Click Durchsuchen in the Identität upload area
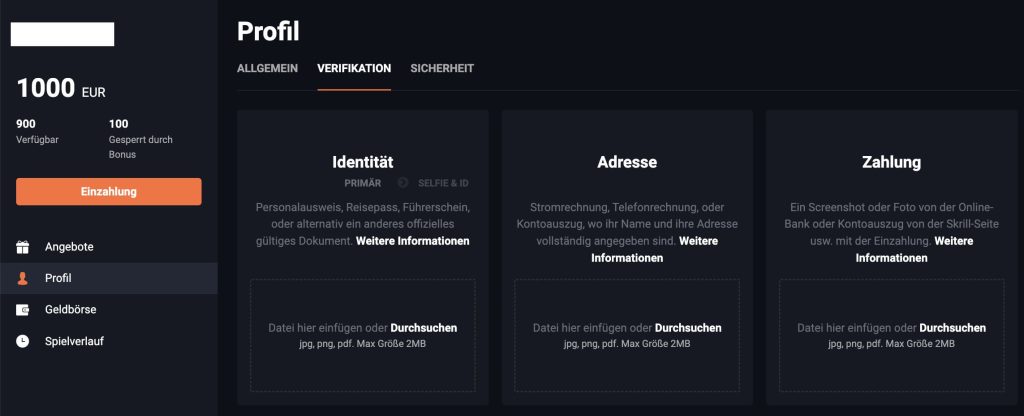Image resolution: width=1024 pixels, height=416 pixels. pyautogui.click(x=424, y=328)
